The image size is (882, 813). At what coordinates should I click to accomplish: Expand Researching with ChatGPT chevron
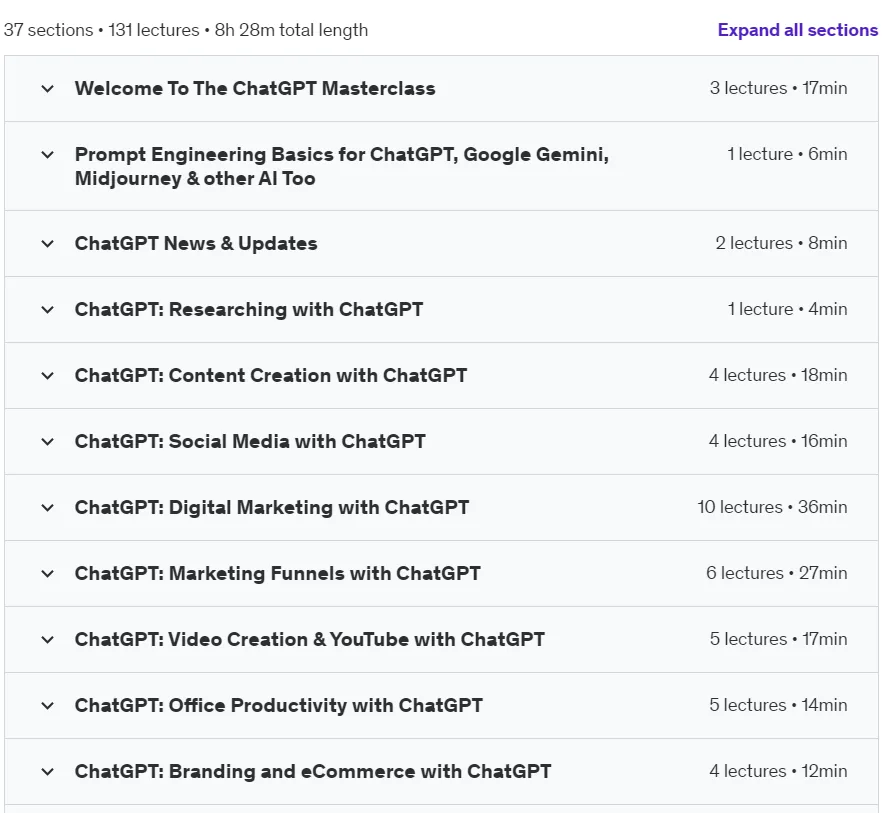point(48,309)
